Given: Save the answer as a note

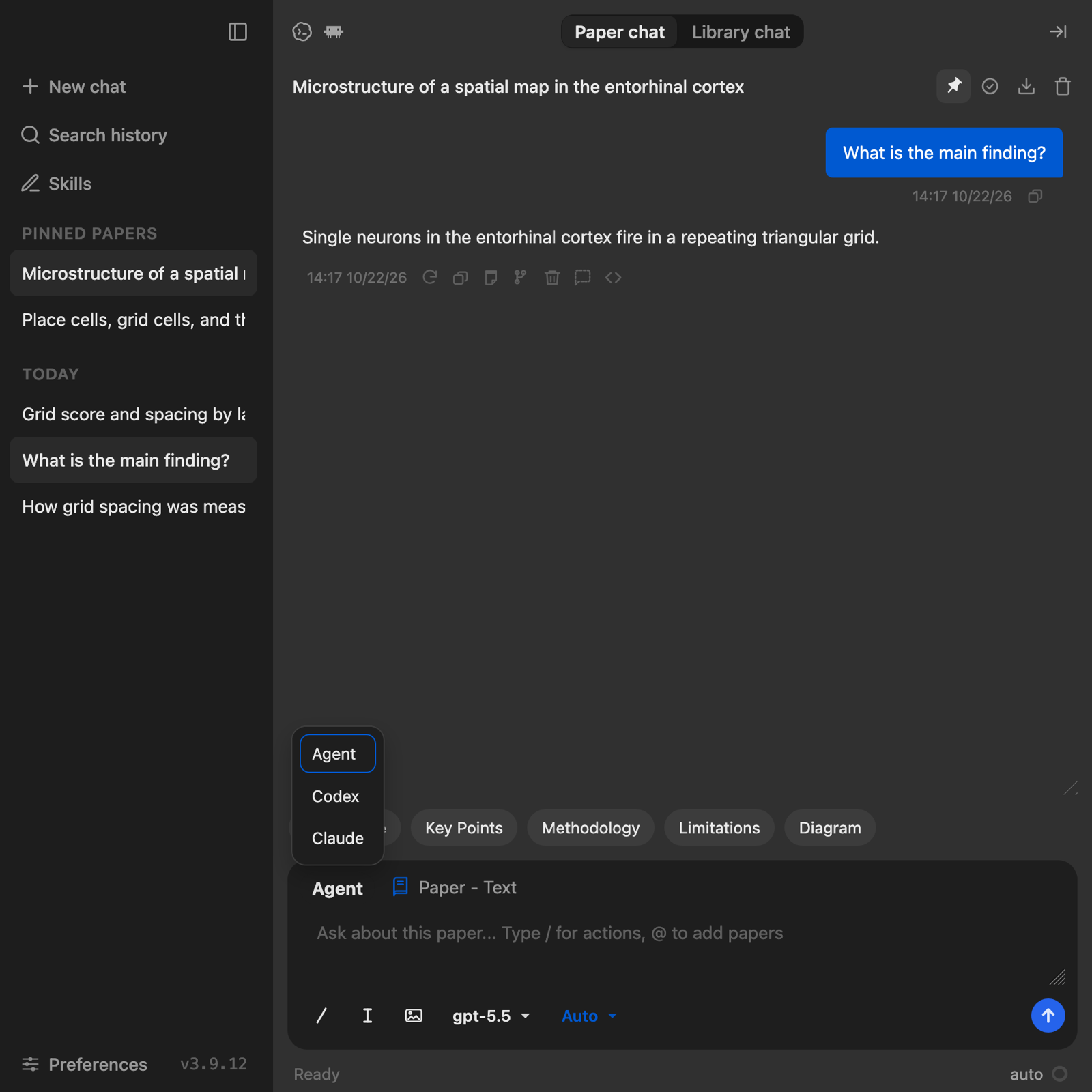Looking at the screenshot, I should point(491,277).
